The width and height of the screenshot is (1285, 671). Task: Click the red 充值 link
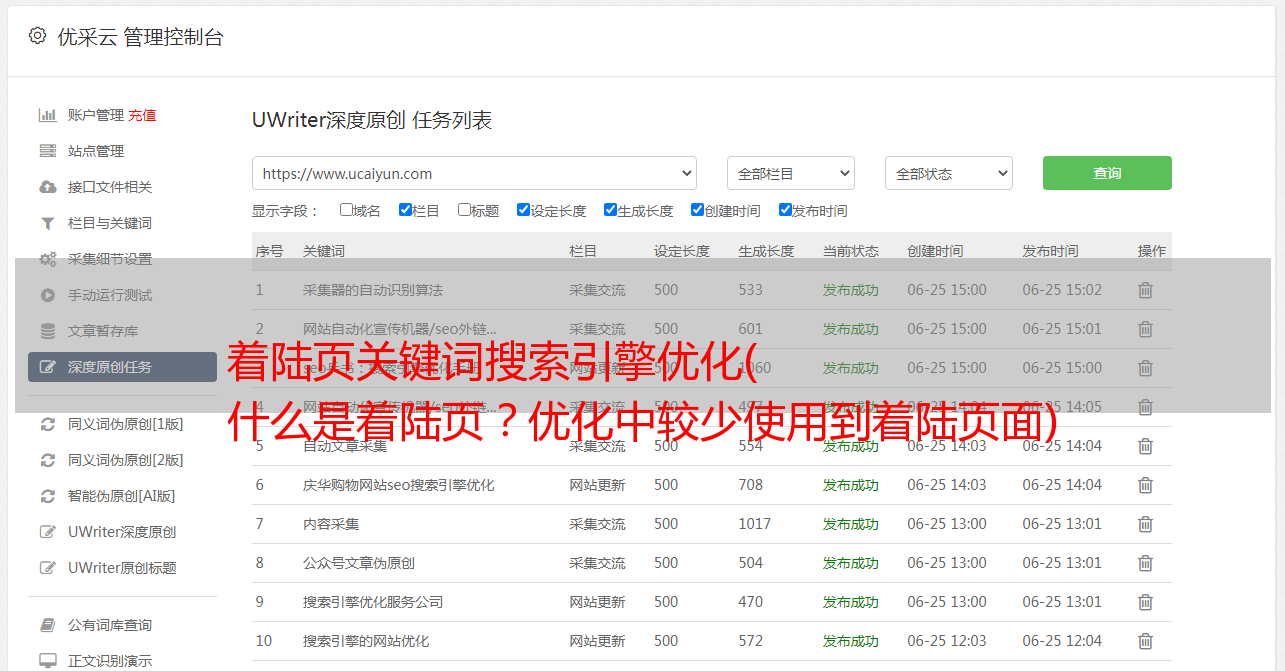(x=142, y=115)
